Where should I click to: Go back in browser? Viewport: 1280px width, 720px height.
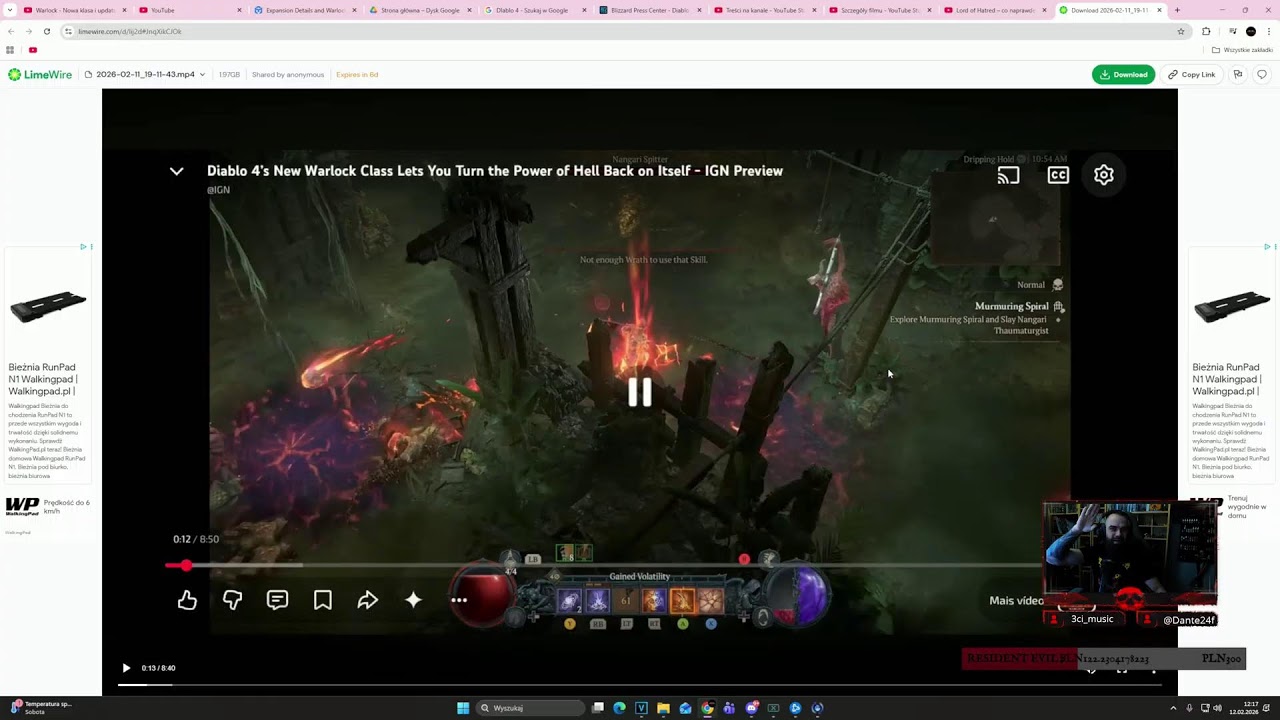(x=11, y=31)
